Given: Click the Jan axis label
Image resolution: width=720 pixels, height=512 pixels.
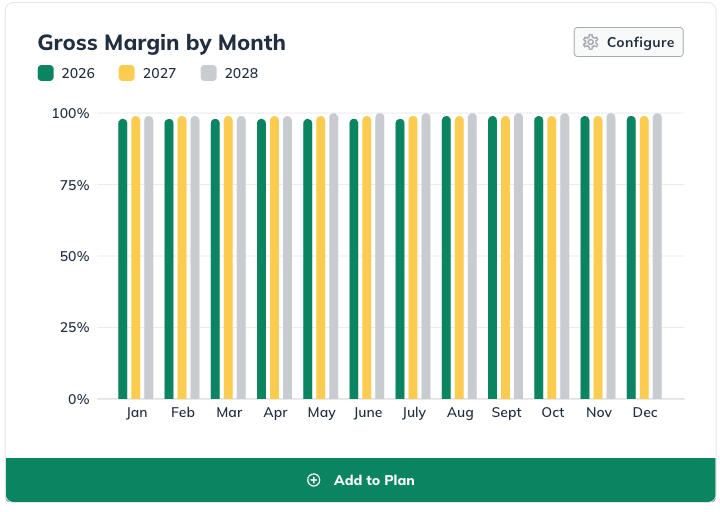Looking at the screenshot, I should 137,412.
